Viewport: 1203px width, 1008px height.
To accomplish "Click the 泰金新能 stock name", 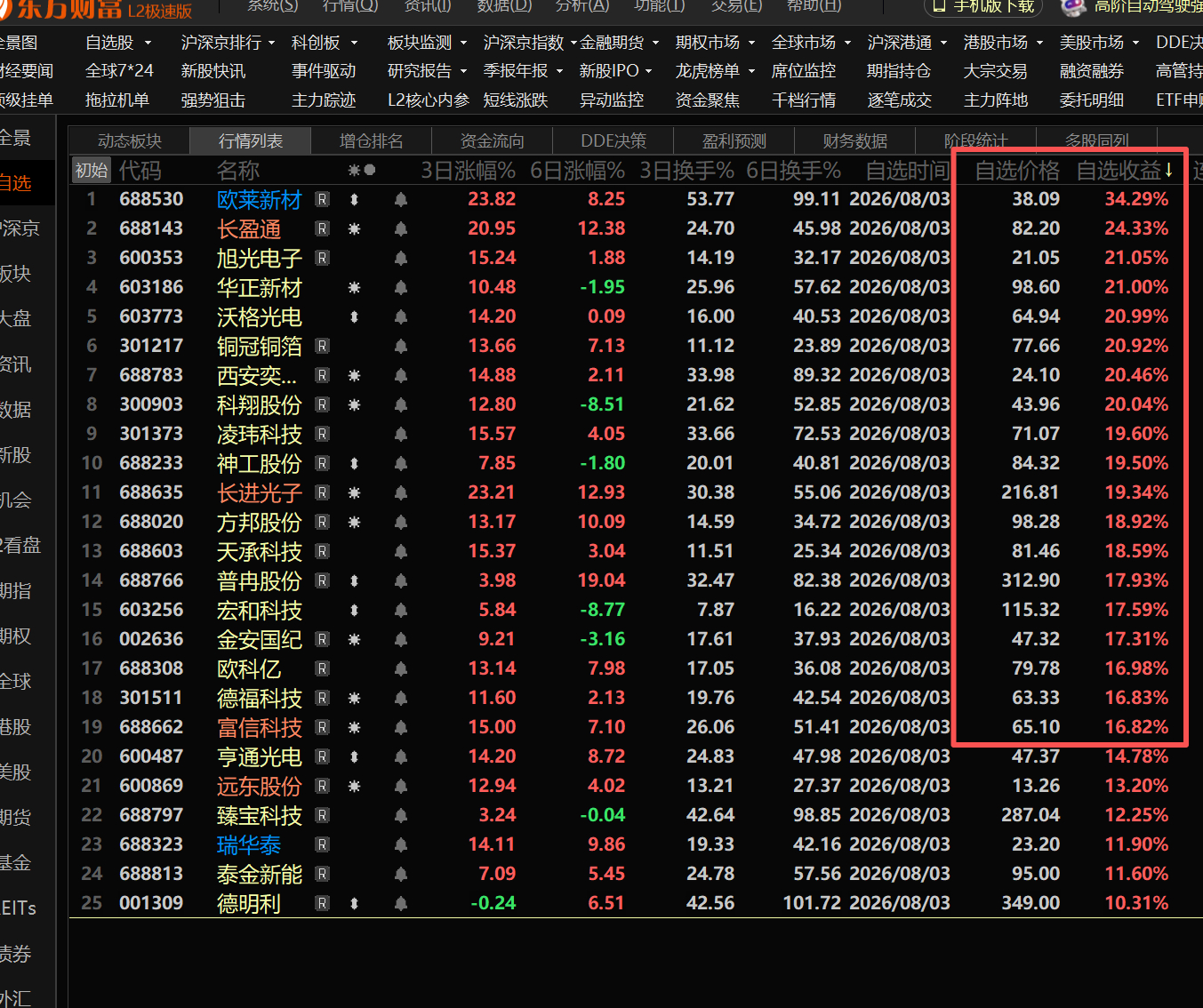I will click(x=260, y=875).
